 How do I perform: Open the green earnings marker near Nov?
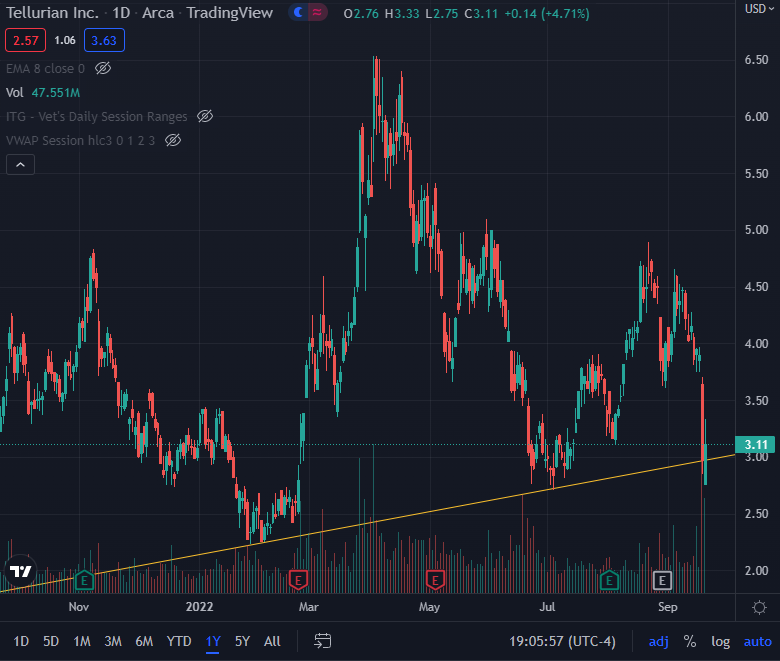point(84,580)
